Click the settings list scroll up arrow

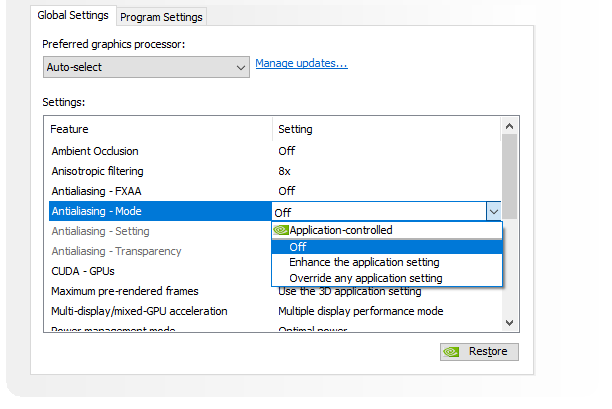point(509,126)
